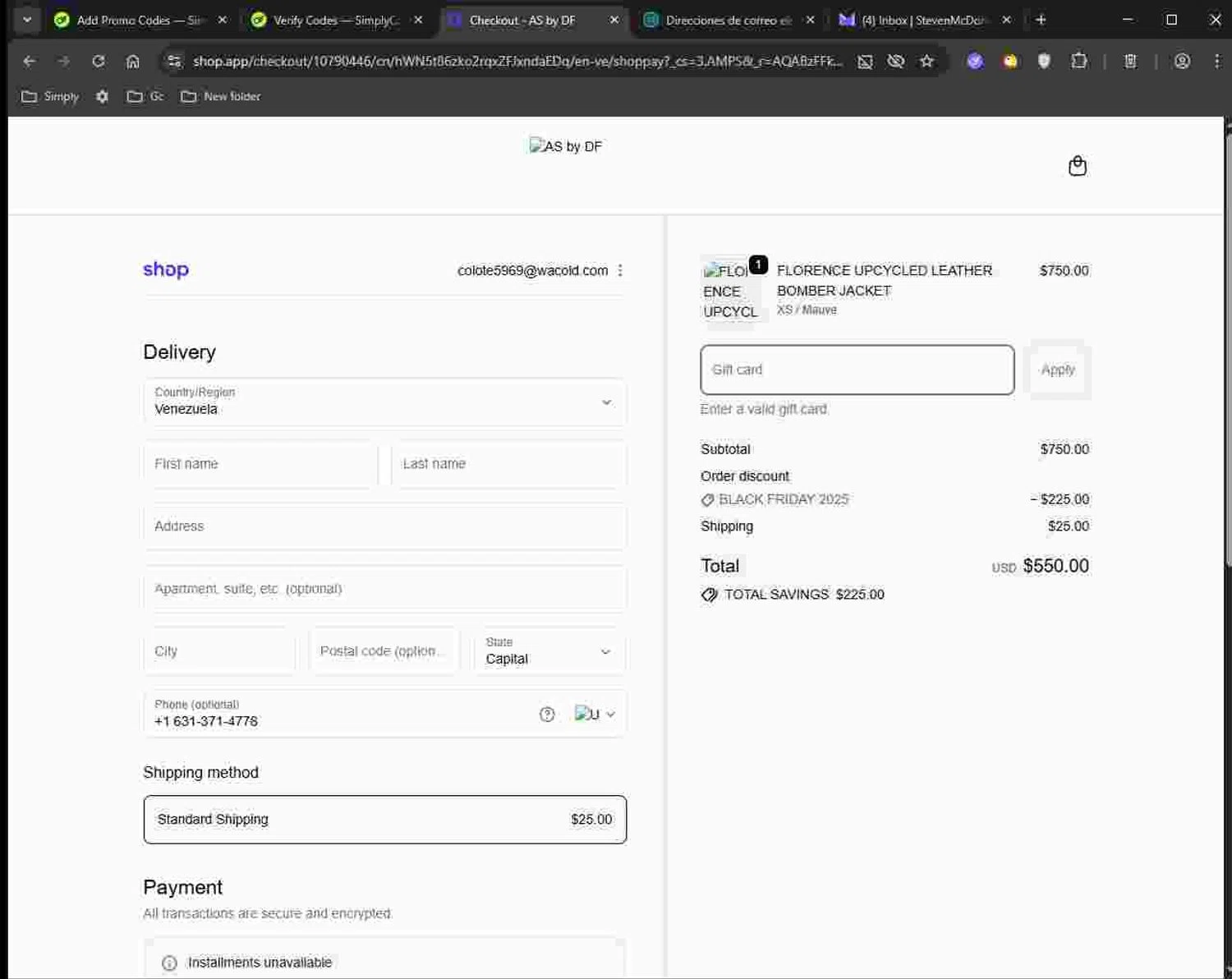Click the TOTAL SAVINGS $225.00 text
Viewport: 1232px width, 979px height.
pos(804,595)
